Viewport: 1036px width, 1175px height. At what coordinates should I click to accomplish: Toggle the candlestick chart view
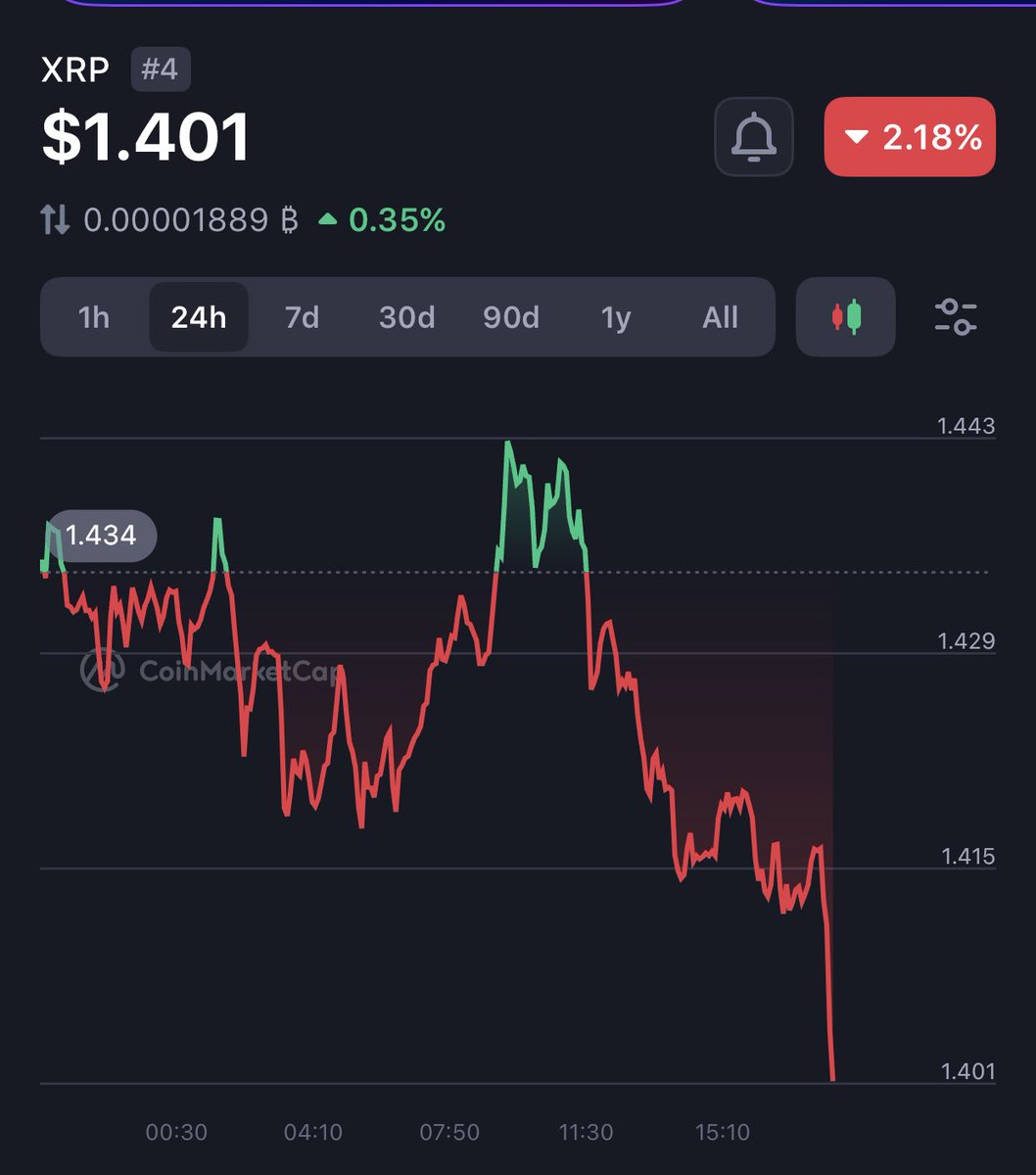(845, 317)
